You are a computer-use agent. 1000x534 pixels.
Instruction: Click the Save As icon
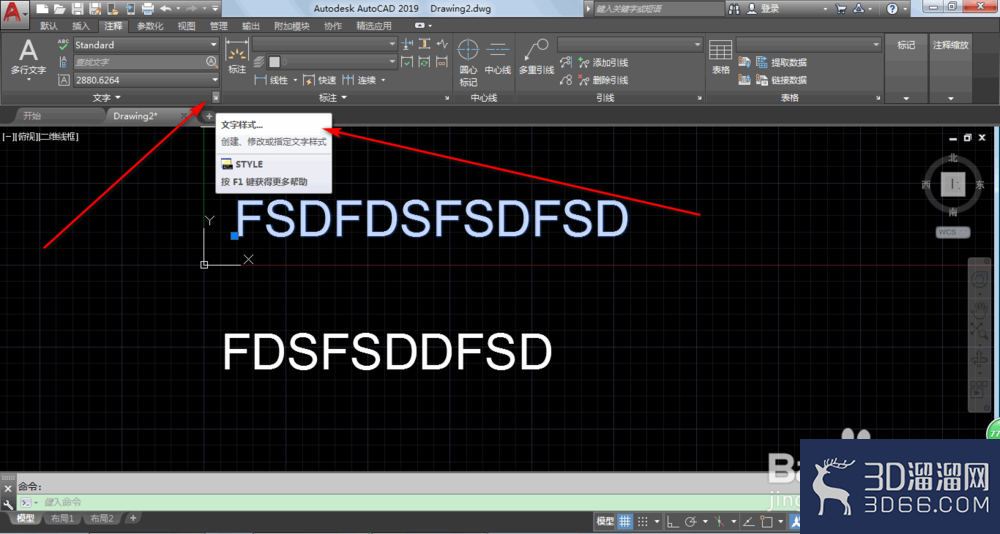click(95, 9)
